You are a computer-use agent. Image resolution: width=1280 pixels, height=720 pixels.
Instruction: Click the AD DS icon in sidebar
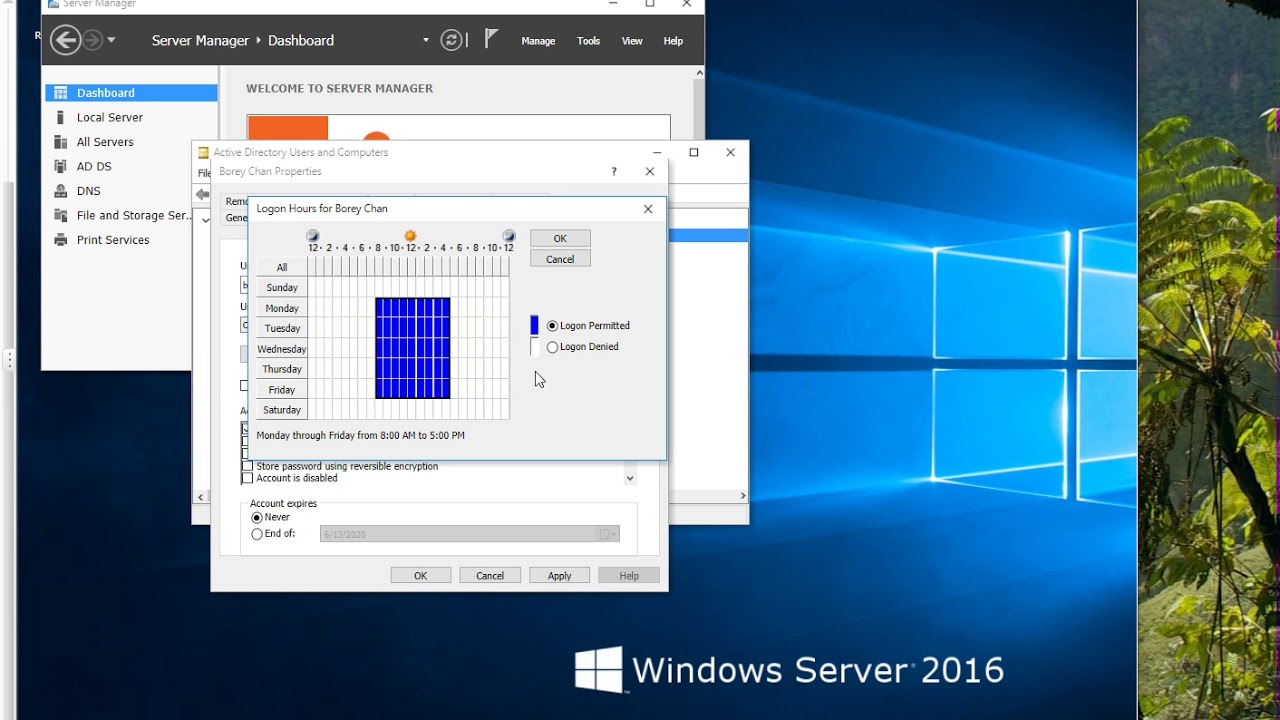click(60, 166)
